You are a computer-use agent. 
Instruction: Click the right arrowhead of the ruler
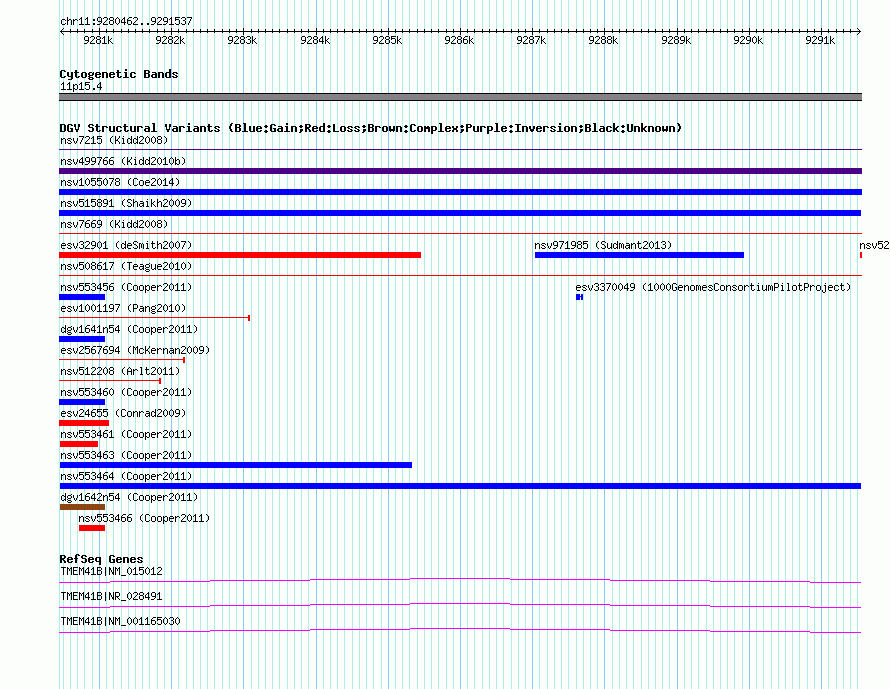[x=859, y=31]
